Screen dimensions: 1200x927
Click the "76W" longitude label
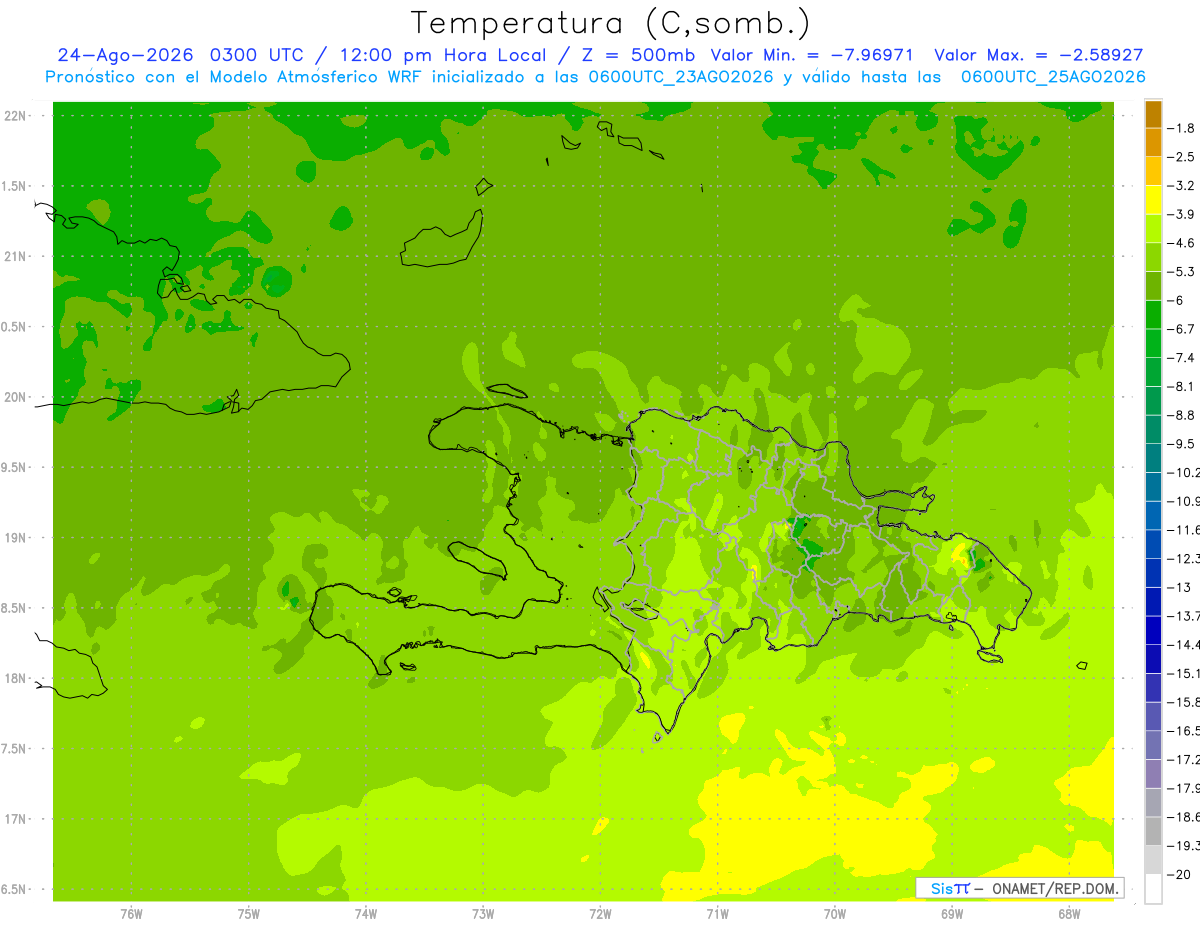[x=131, y=914]
